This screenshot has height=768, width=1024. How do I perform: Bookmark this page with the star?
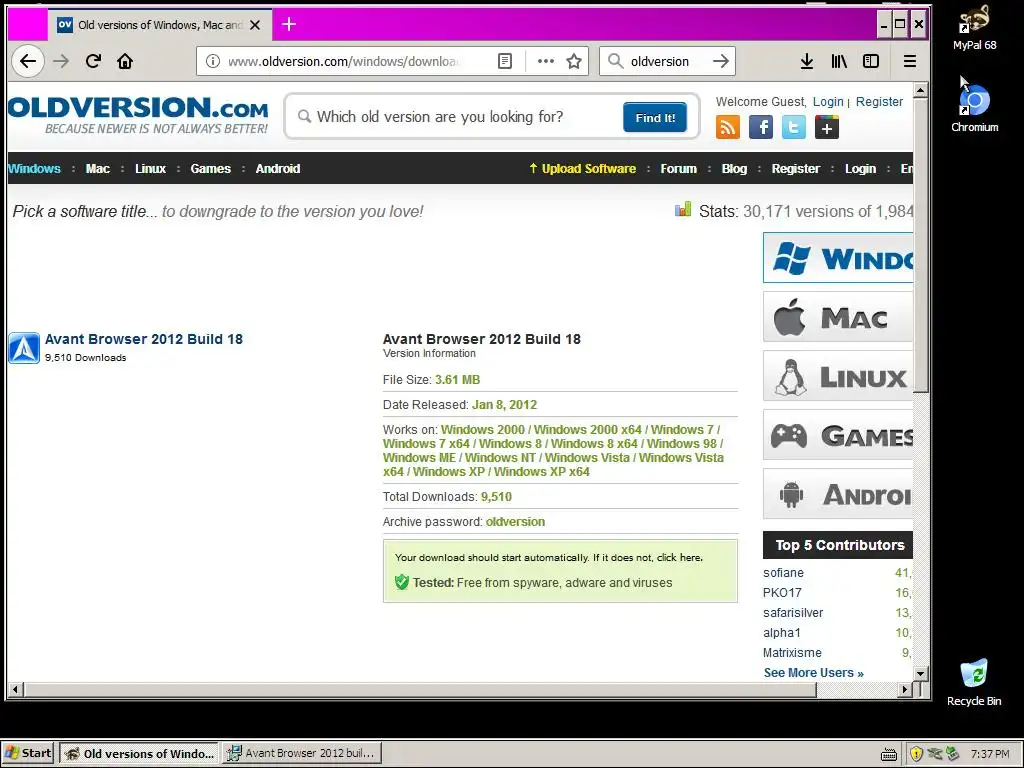574,61
